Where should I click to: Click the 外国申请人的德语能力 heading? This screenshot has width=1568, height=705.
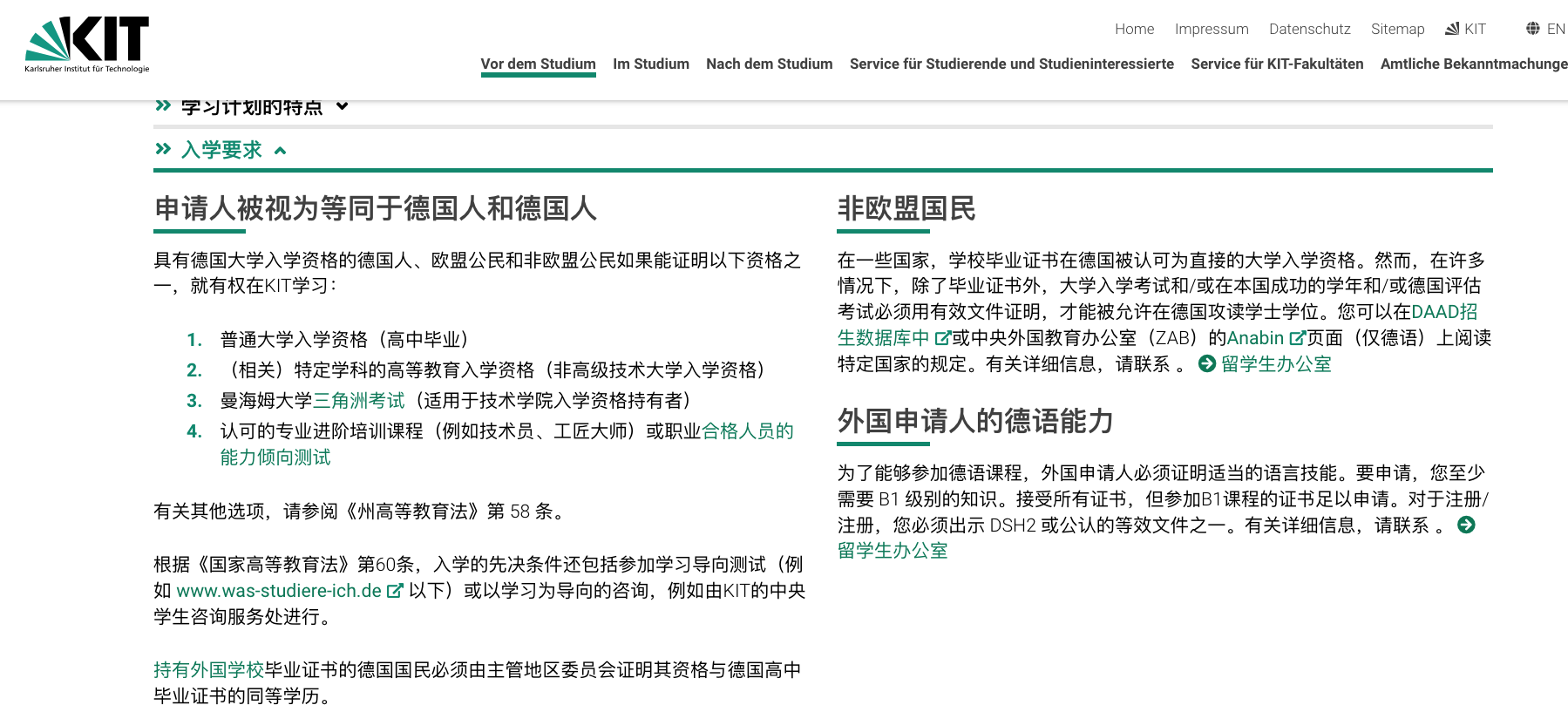coord(975,421)
